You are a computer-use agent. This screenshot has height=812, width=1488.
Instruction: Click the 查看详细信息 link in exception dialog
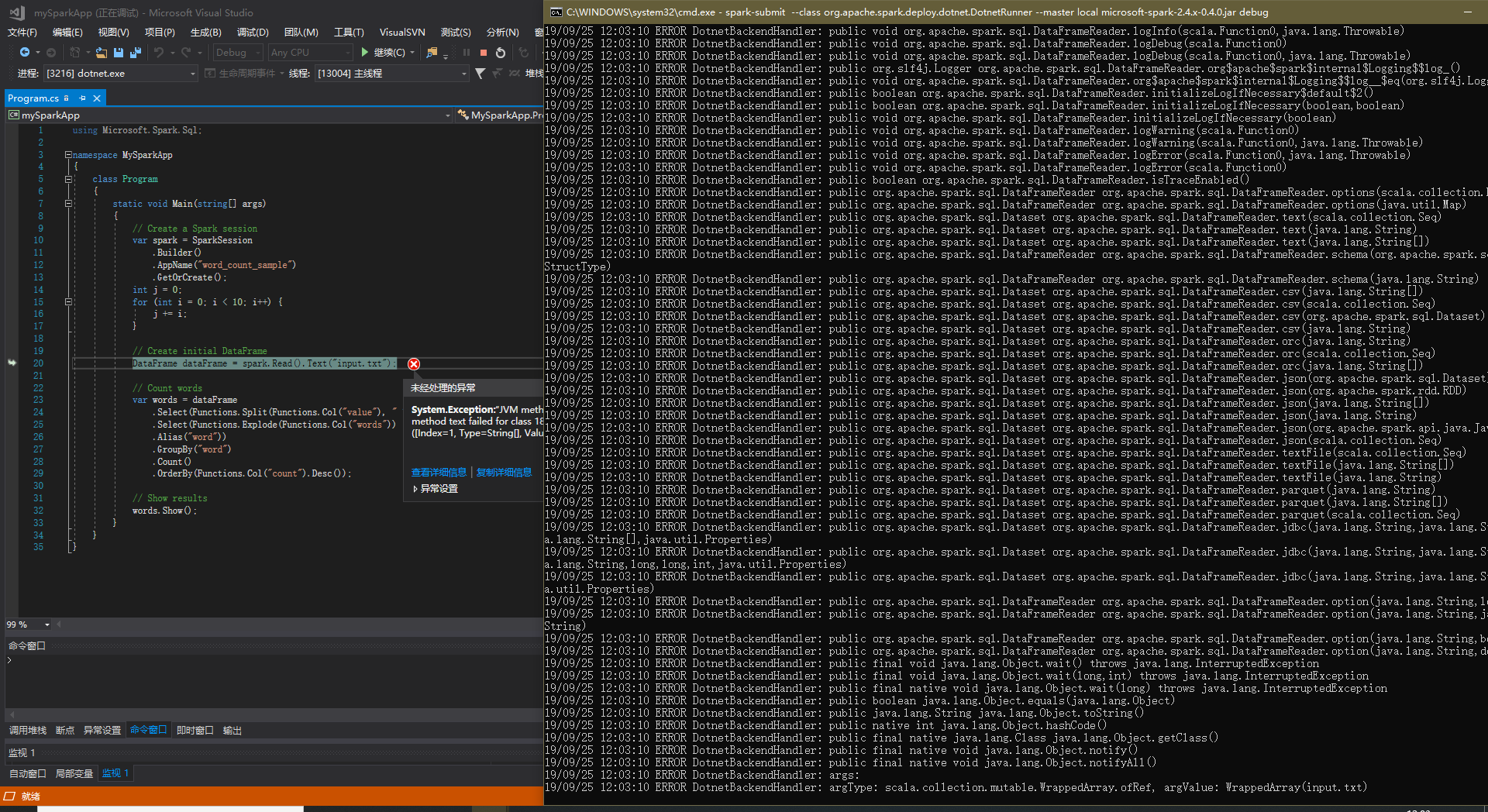click(438, 472)
